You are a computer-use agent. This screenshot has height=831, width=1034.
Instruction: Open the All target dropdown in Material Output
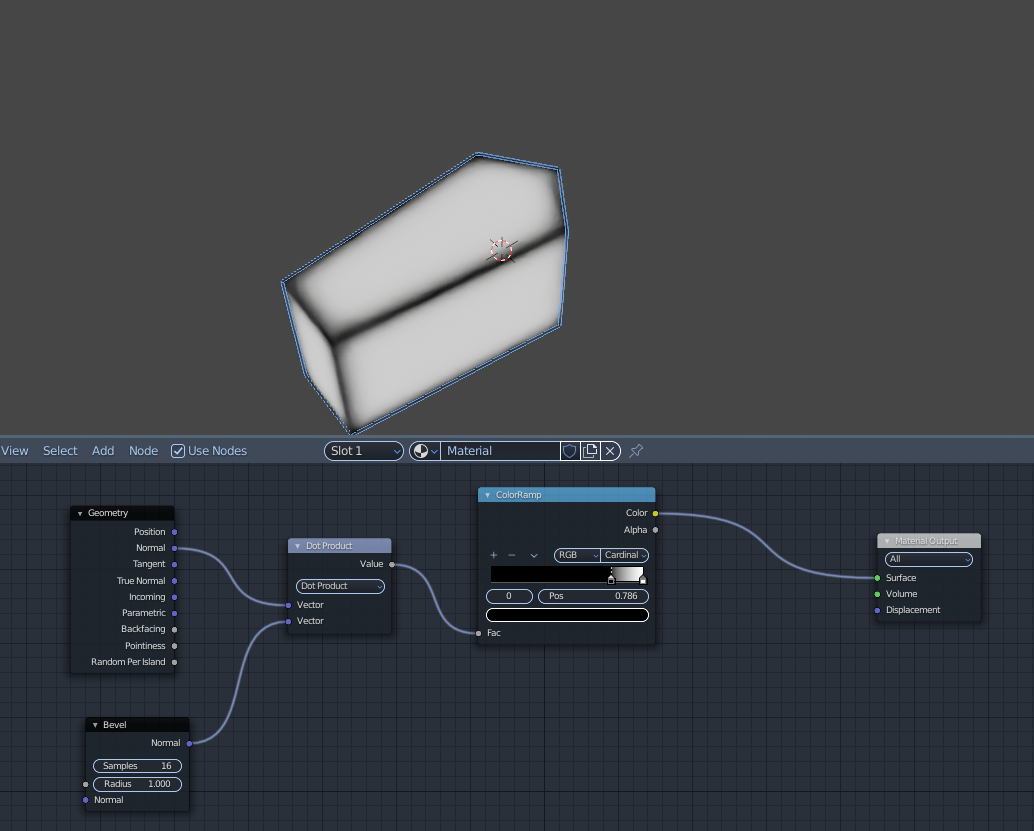[928, 559]
